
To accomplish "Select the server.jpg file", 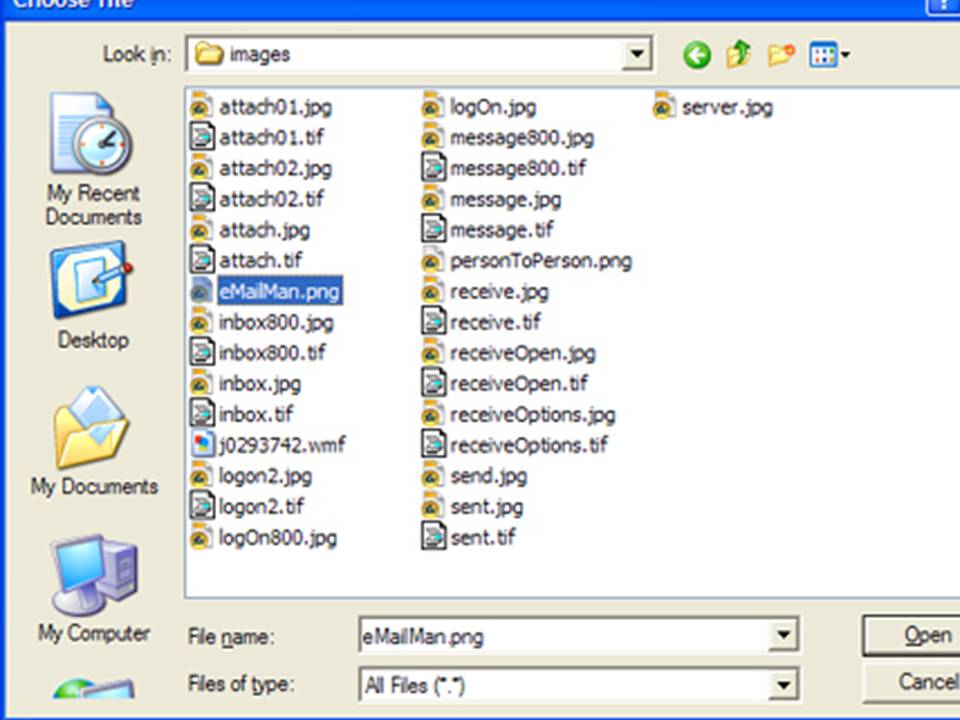I will (726, 107).
